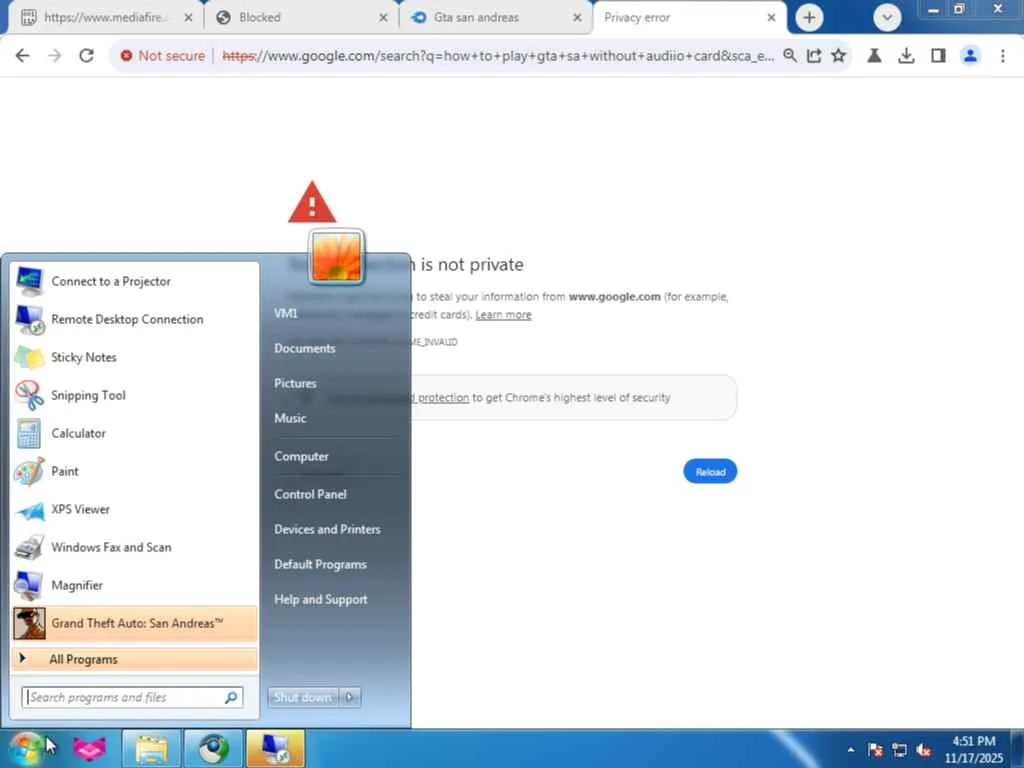Go back using the browser back arrow

pos(22,56)
